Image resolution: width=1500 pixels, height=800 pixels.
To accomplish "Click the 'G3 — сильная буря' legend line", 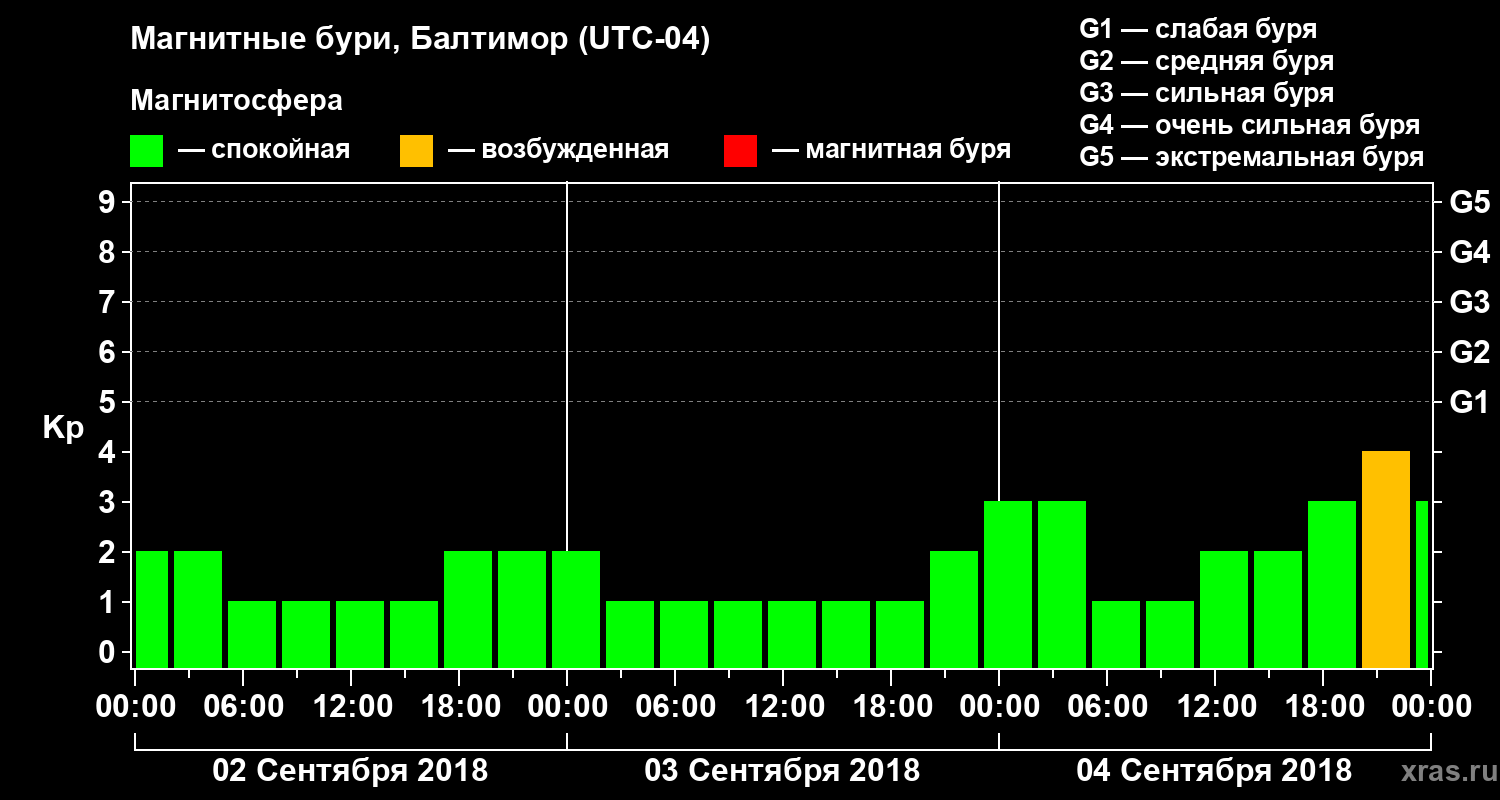I will tap(1207, 93).
